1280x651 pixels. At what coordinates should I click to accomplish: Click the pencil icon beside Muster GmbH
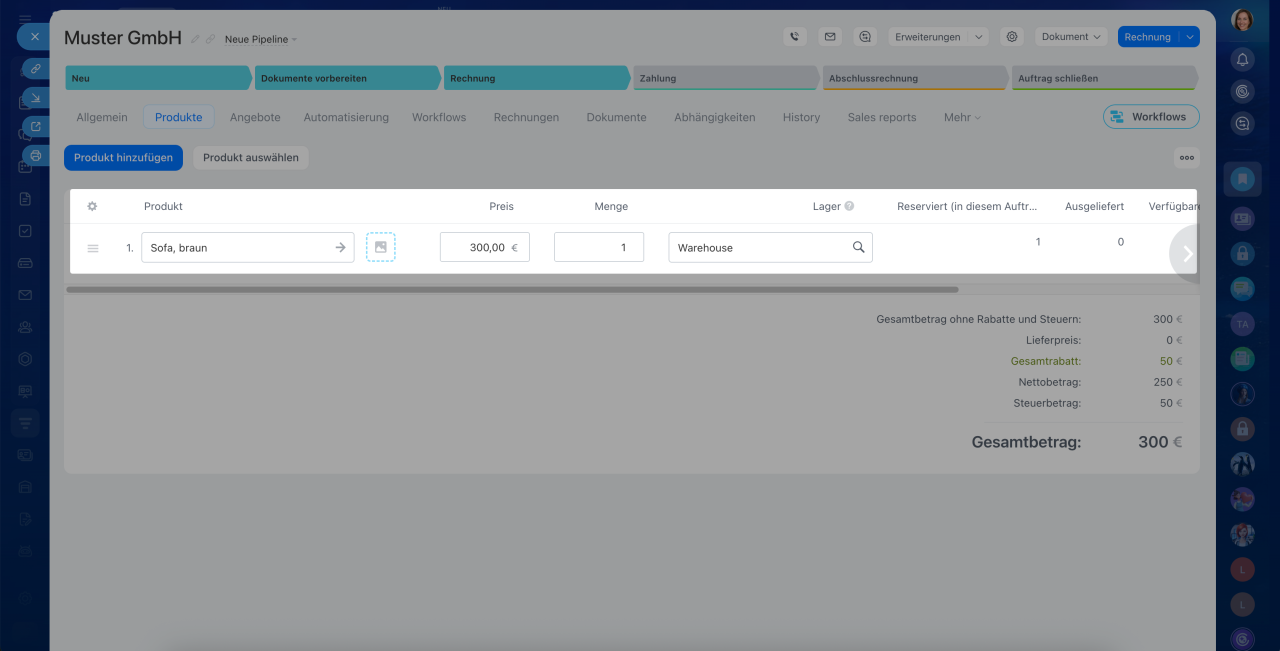195,39
